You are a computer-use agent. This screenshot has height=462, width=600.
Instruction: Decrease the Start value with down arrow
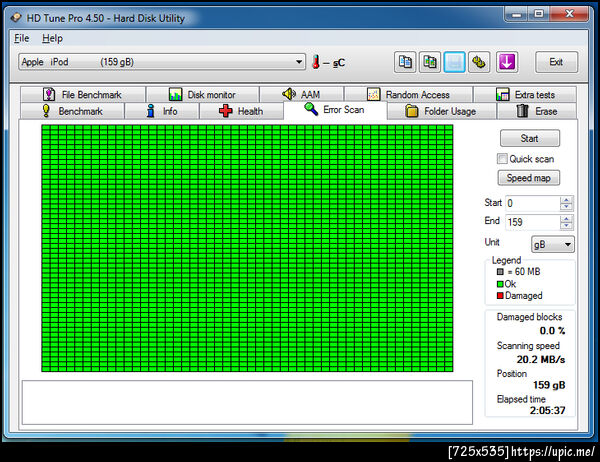pyautogui.click(x=566, y=207)
